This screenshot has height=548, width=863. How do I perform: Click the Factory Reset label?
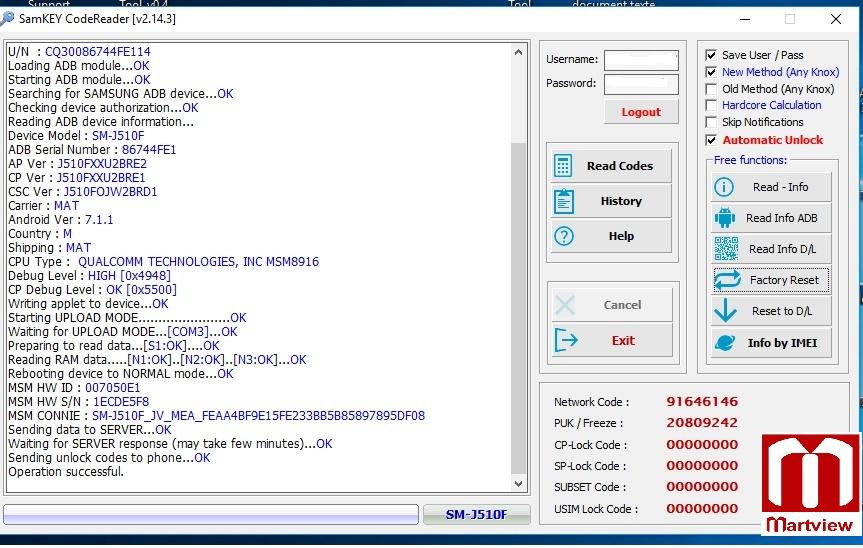pos(784,280)
